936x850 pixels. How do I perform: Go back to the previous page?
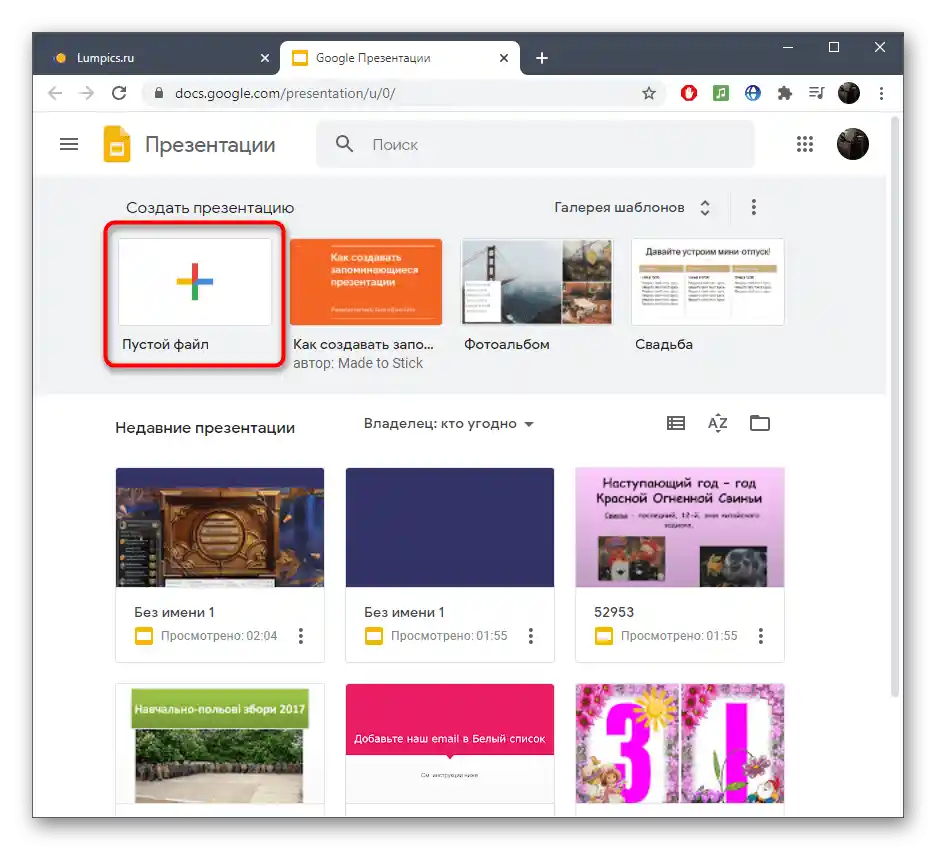coord(55,93)
